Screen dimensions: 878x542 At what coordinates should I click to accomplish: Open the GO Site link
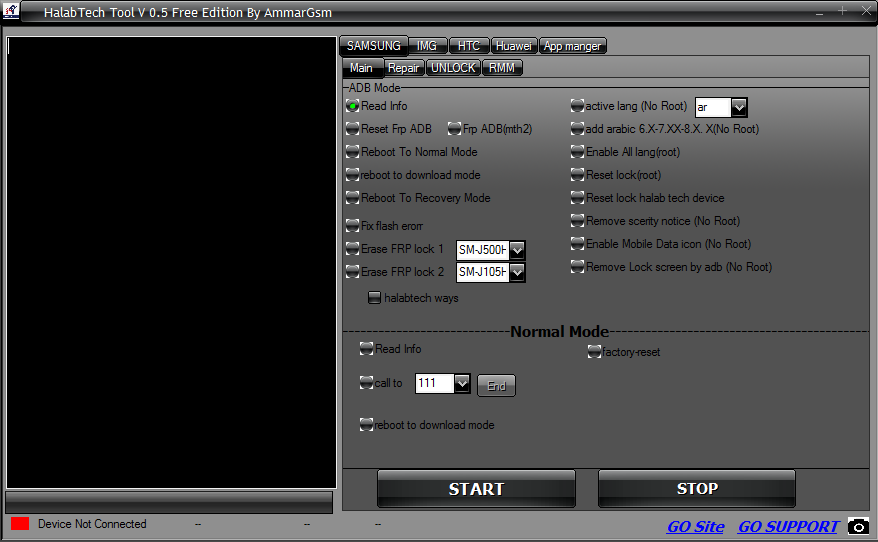(x=695, y=527)
